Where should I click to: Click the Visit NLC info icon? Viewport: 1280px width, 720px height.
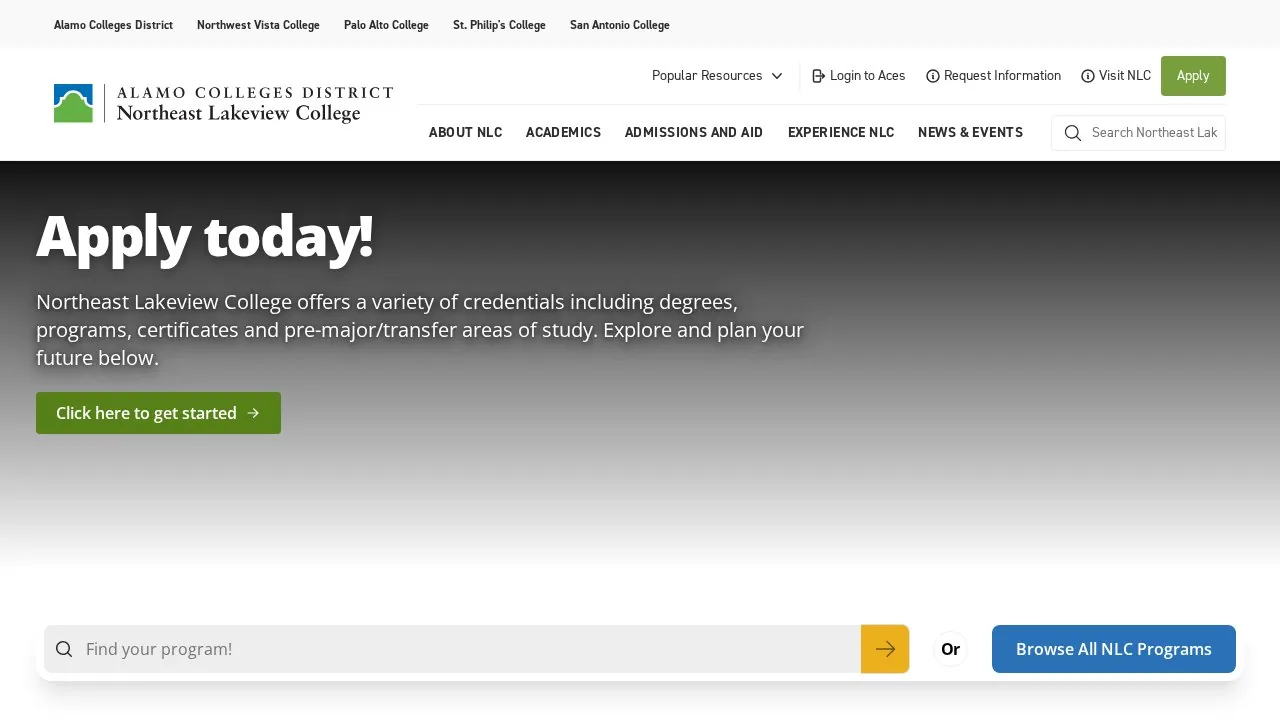coord(1088,76)
